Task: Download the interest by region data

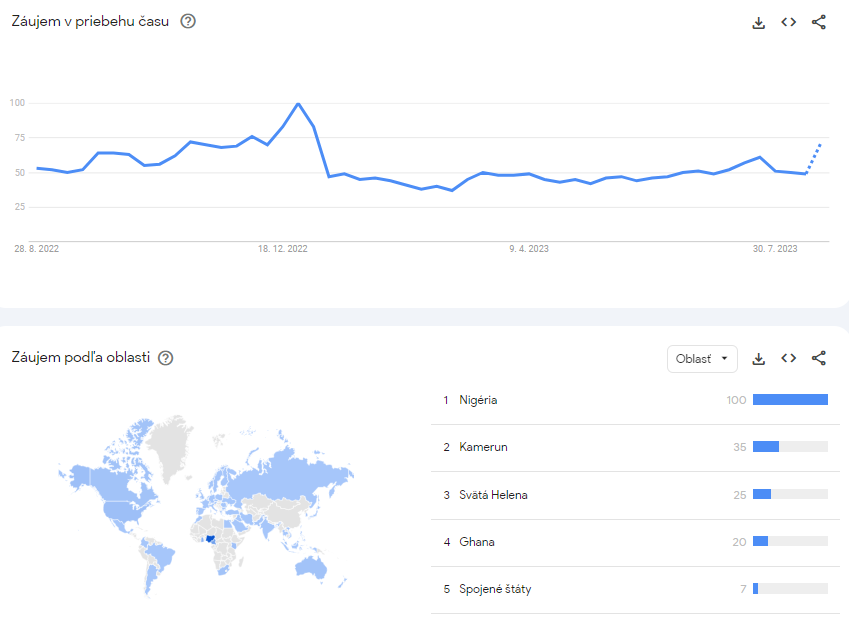Action: (758, 358)
